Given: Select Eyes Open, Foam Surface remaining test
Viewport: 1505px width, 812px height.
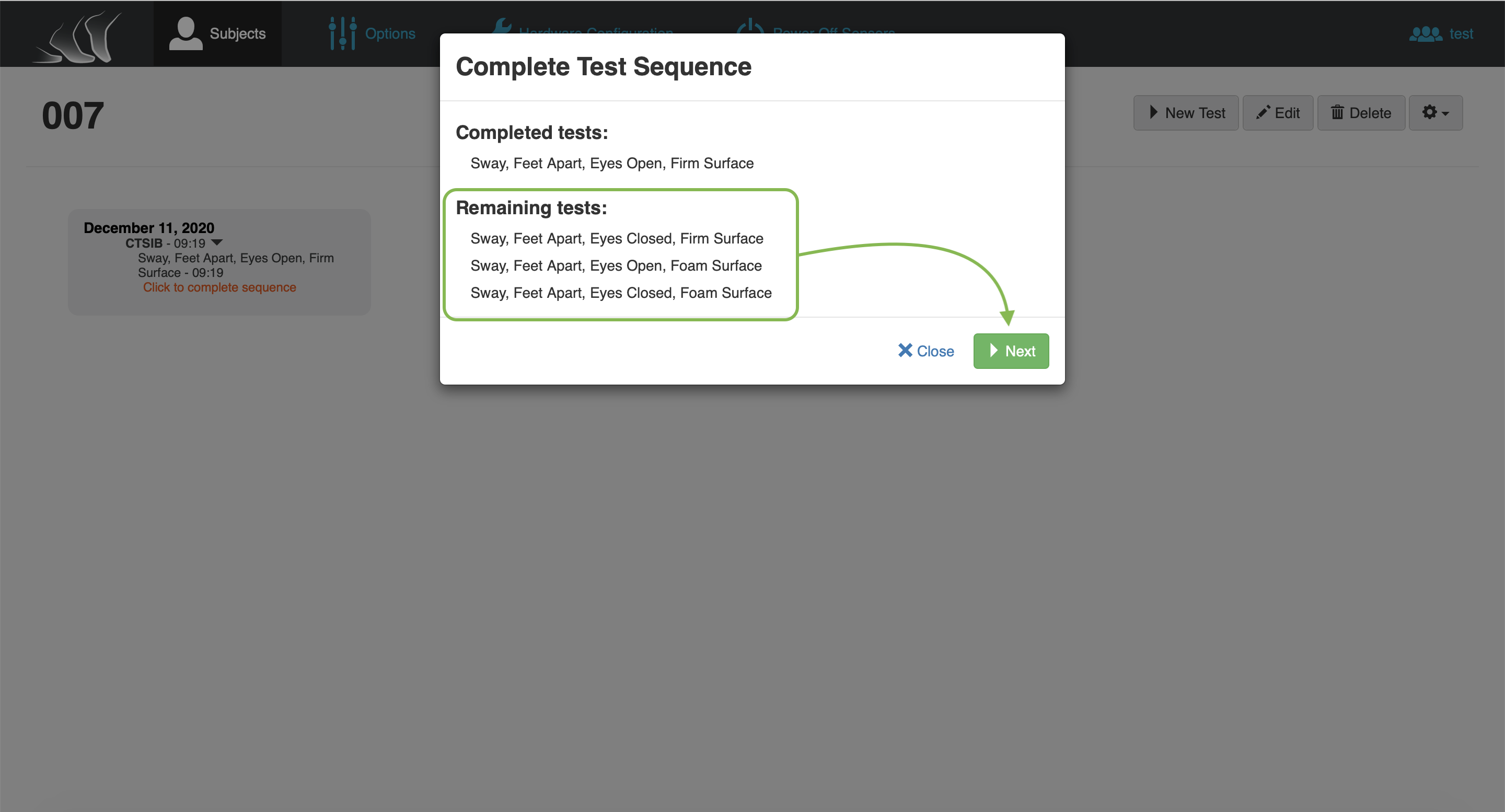Looking at the screenshot, I should point(616,265).
